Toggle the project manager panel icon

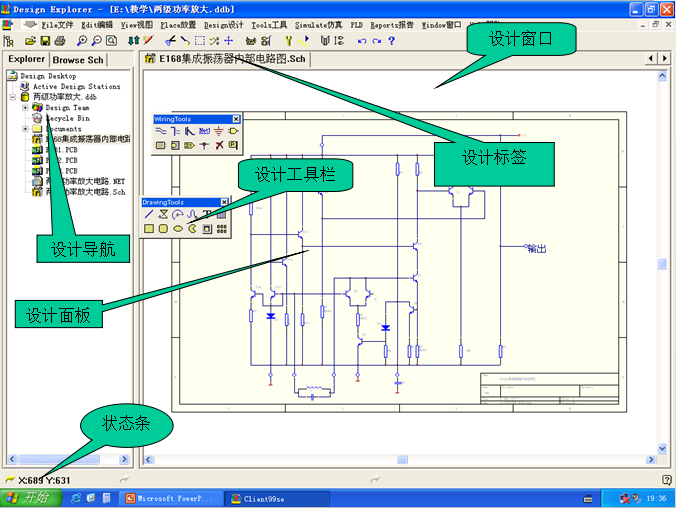[9, 41]
